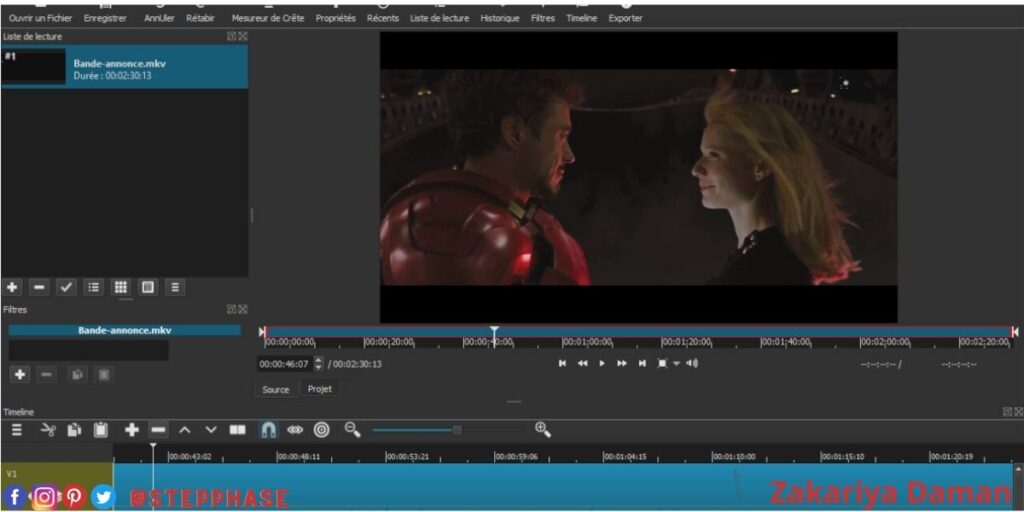Switch to the Projet tab

(320, 389)
